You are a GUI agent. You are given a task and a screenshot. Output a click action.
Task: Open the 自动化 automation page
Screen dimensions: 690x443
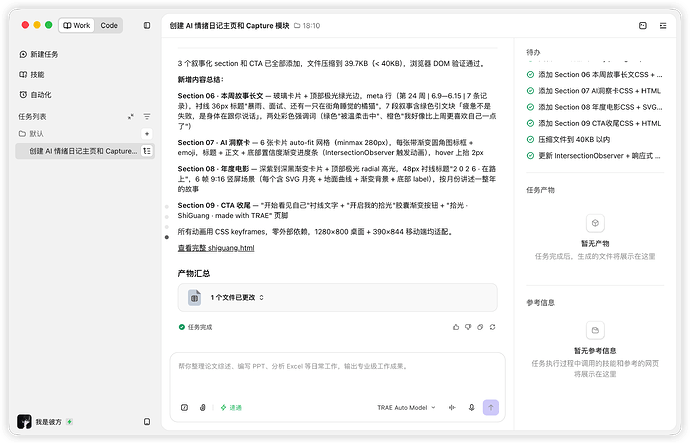(x=35, y=95)
